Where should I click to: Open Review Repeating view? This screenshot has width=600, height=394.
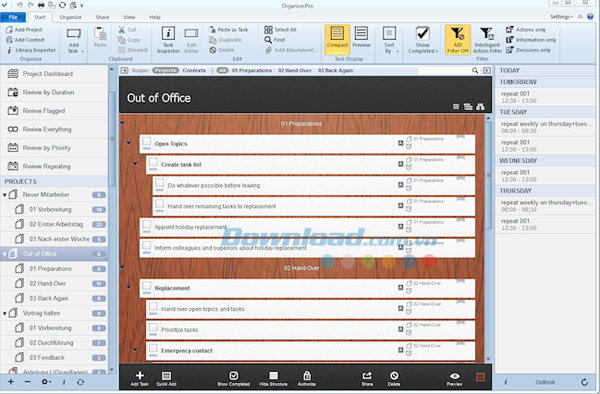coord(54,166)
